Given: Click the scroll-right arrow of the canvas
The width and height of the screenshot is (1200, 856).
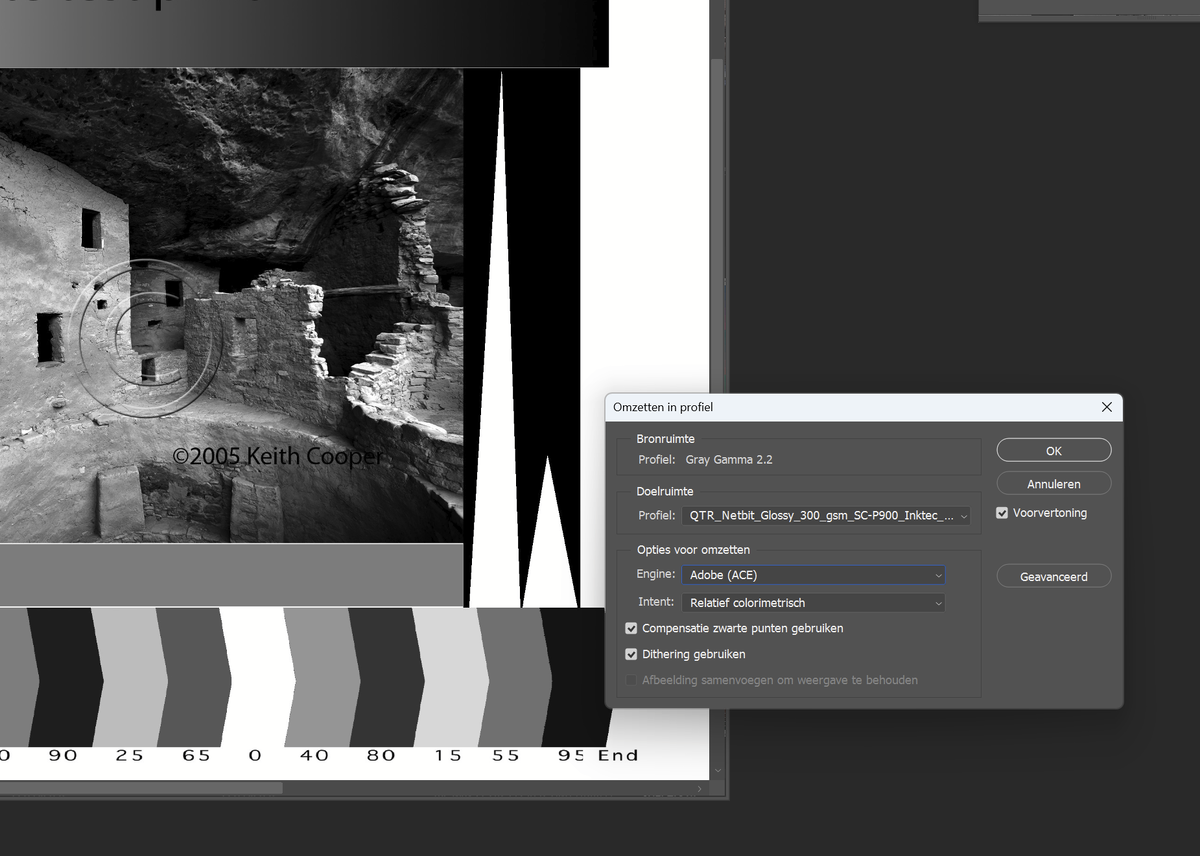Looking at the screenshot, I should pos(701,788).
